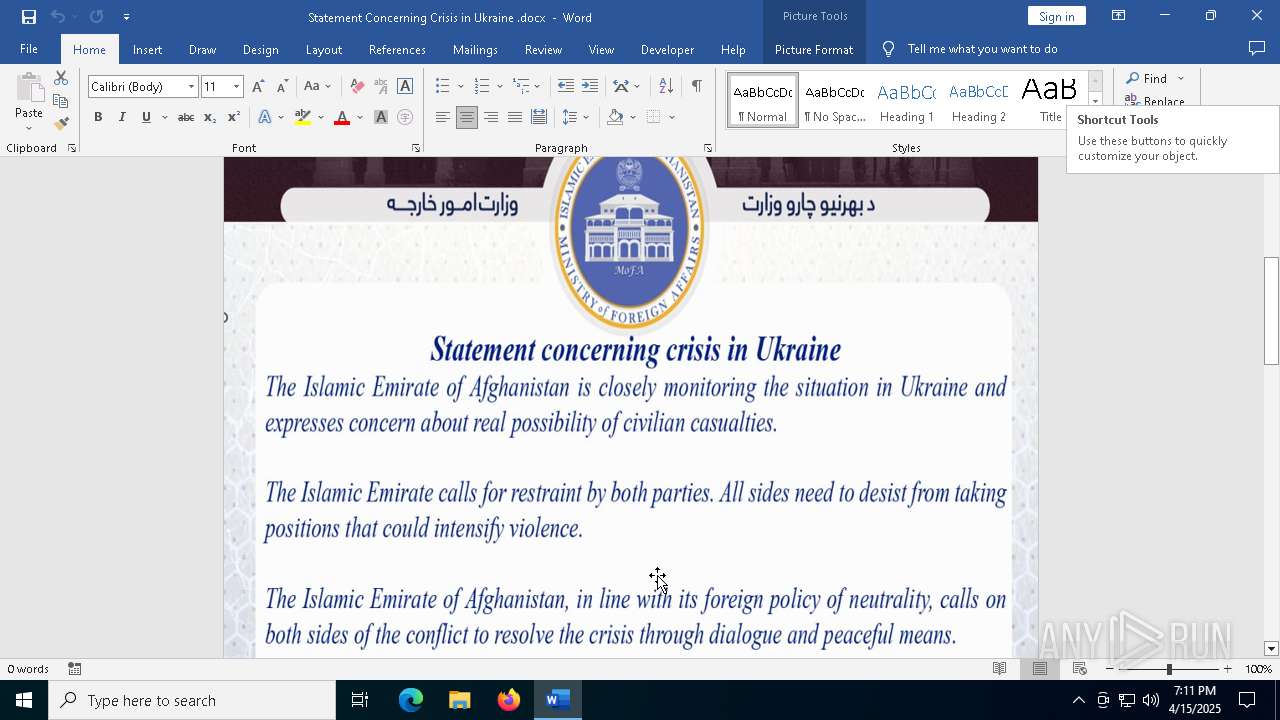The height and width of the screenshot is (720, 1280).
Task: Switch to the References tab
Action: (397, 49)
